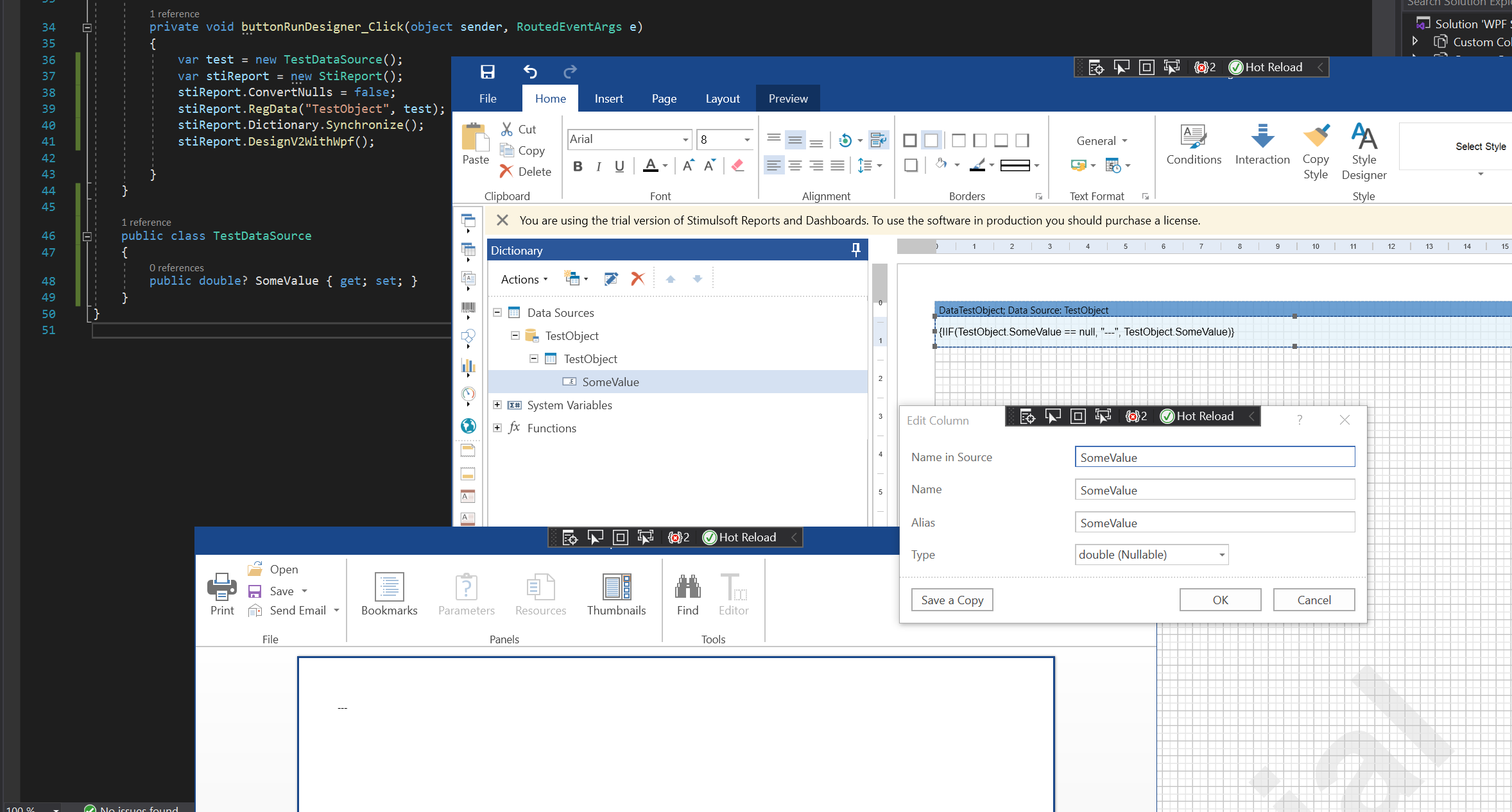1512x812 pixels.
Task: Pin the Dictionary panel
Action: pos(856,250)
